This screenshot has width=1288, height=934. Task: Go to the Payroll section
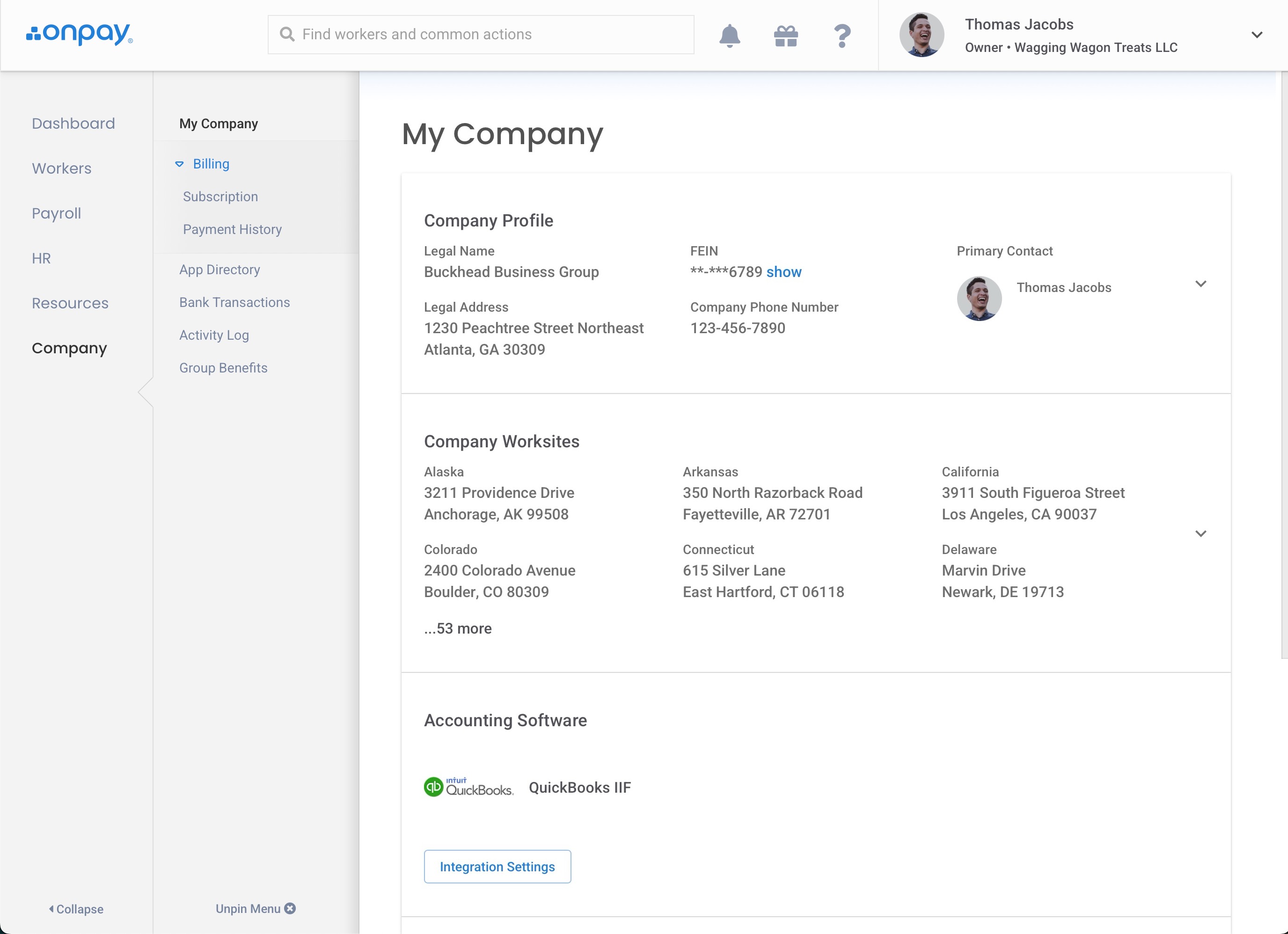point(56,213)
